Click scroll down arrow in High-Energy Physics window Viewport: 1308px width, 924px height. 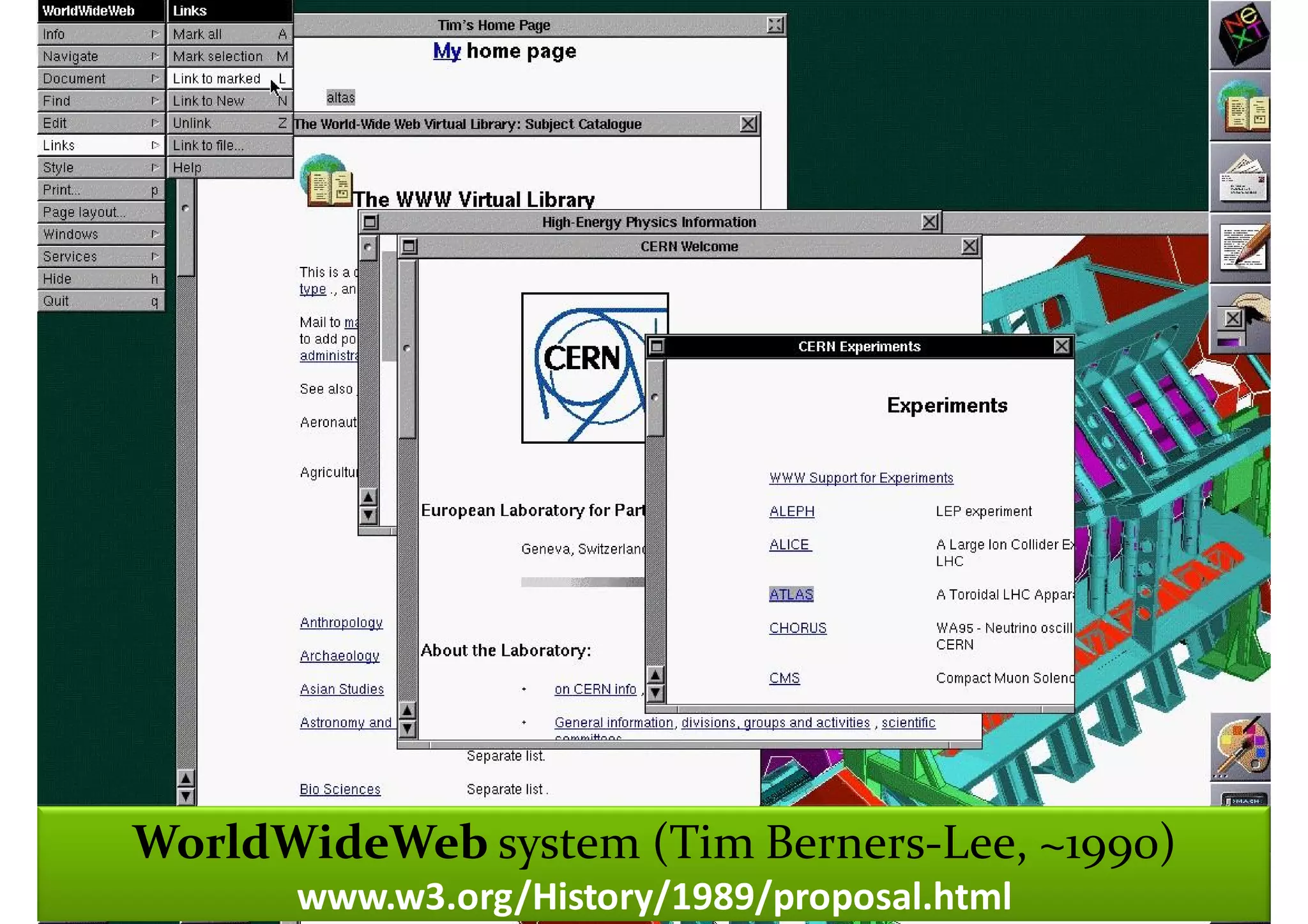(369, 515)
